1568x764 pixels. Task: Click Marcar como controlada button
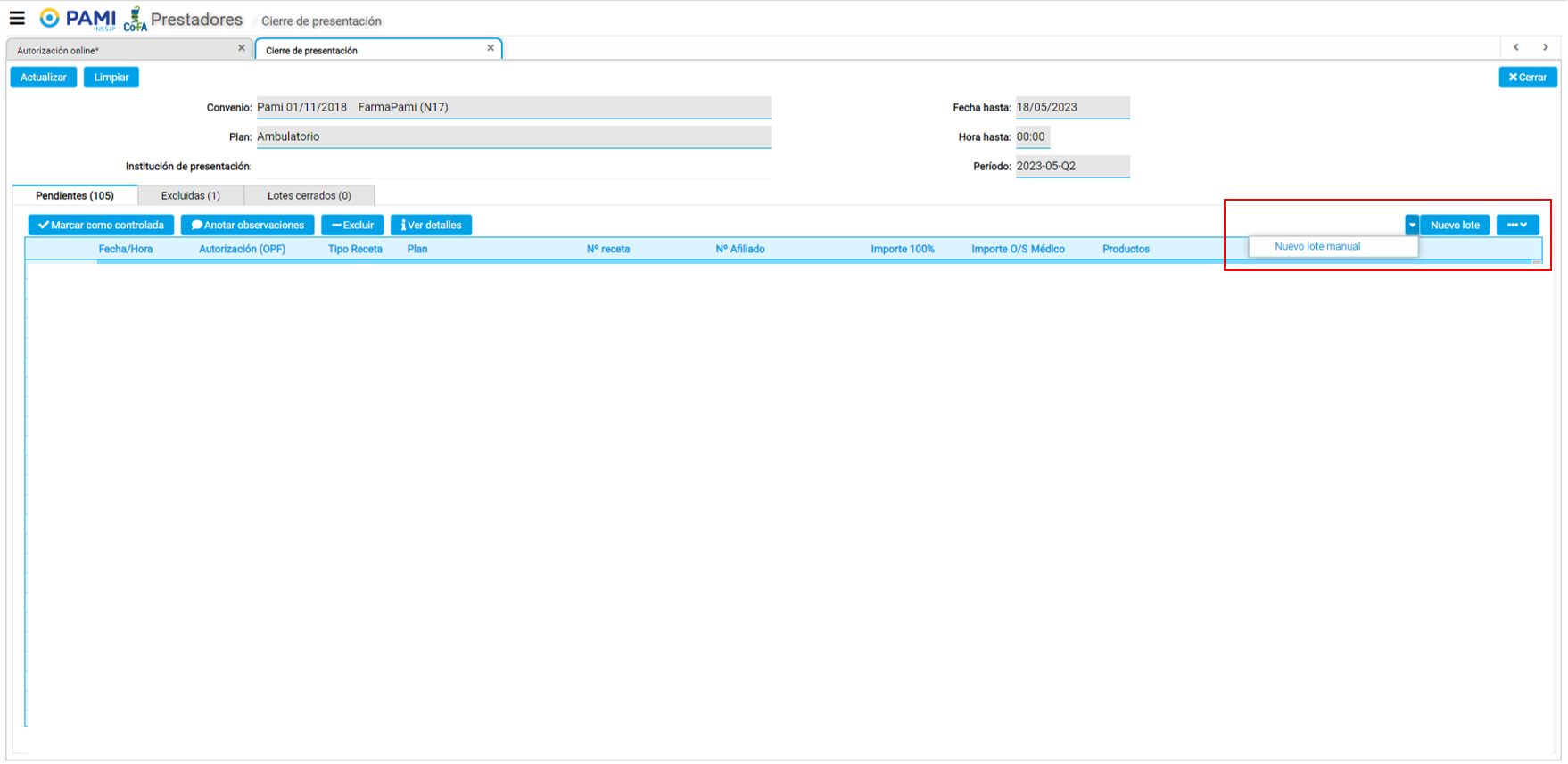pos(101,226)
